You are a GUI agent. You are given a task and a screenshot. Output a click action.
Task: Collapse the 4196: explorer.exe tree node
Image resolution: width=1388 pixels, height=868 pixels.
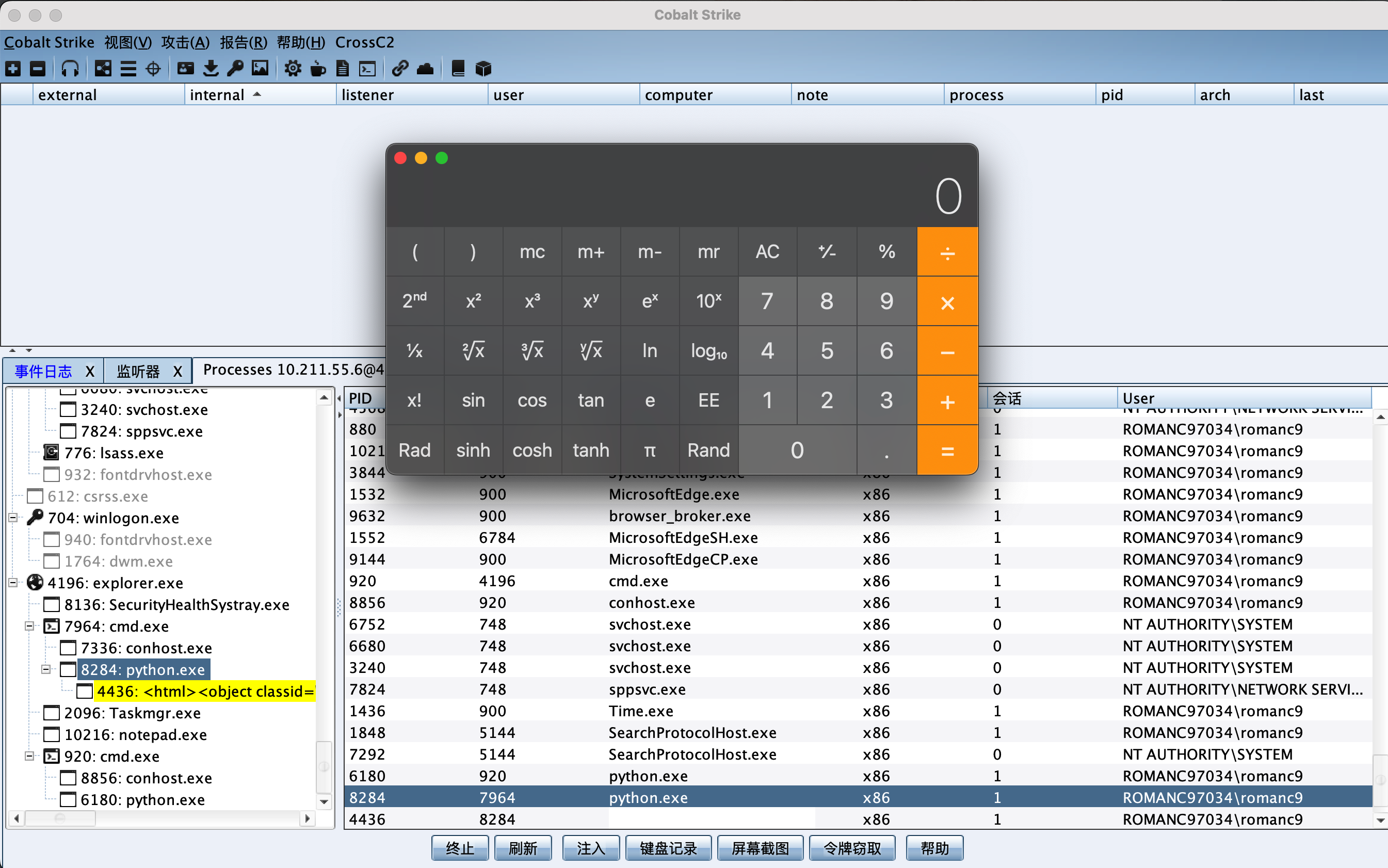pos(12,583)
